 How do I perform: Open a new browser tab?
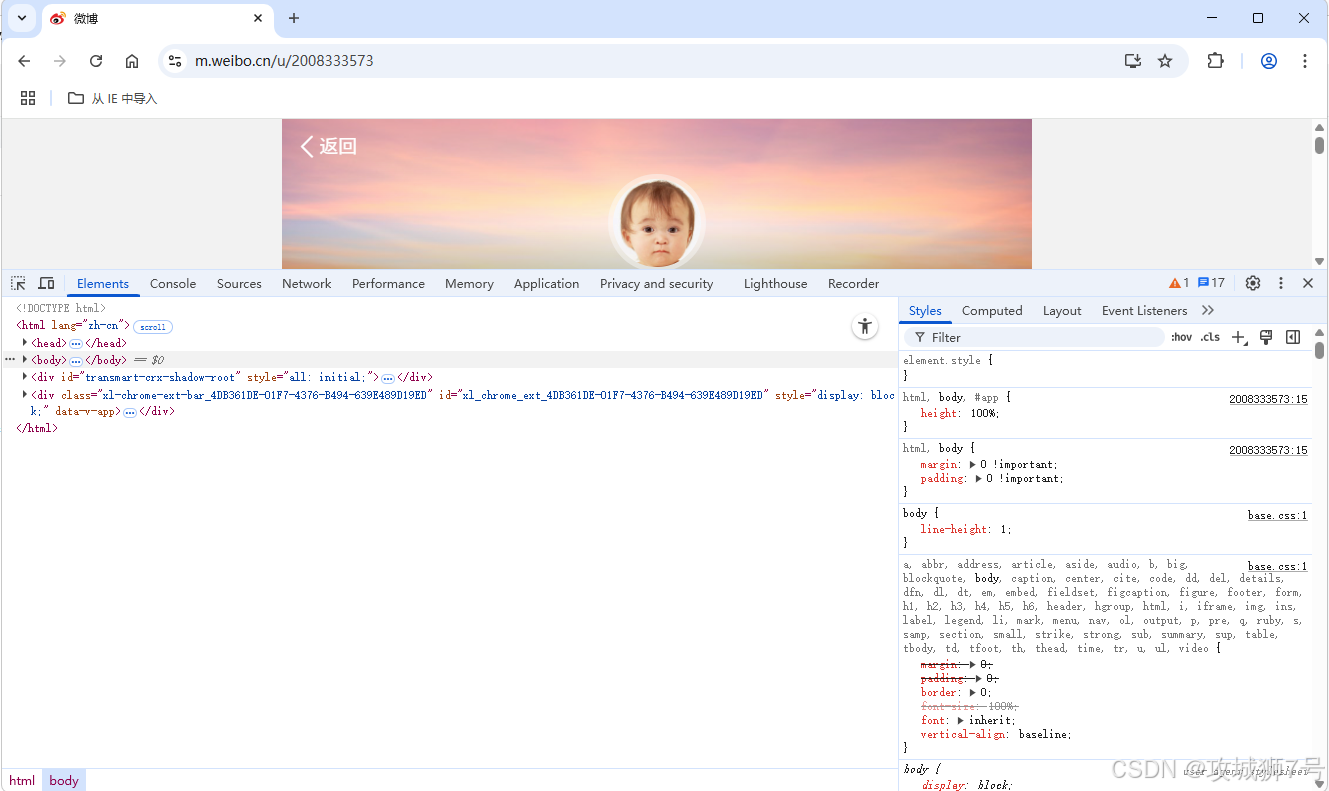pos(294,18)
